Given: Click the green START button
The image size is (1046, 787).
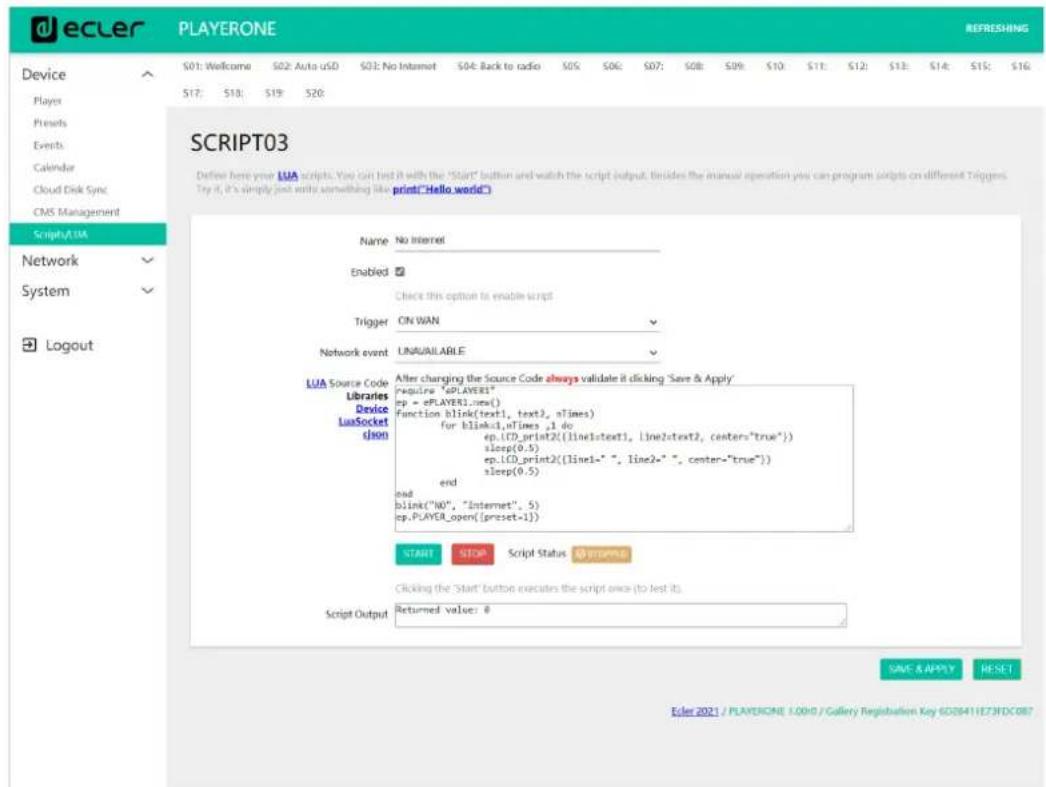Looking at the screenshot, I should (418, 554).
